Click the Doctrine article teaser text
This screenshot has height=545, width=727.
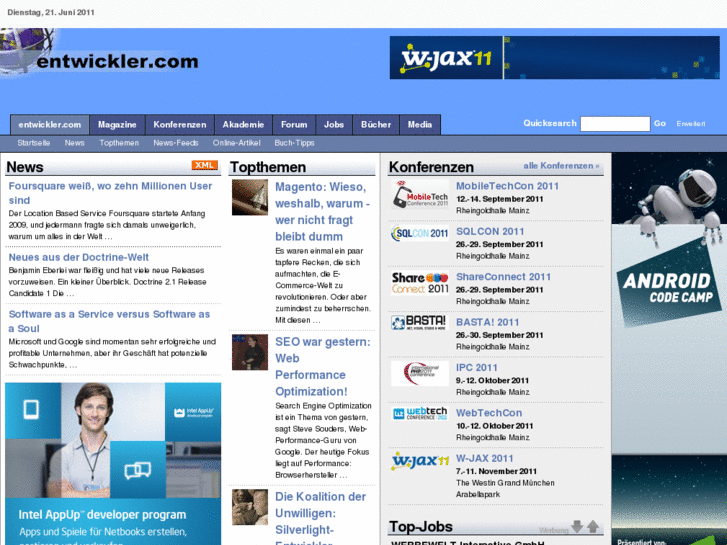[x=108, y=282]
